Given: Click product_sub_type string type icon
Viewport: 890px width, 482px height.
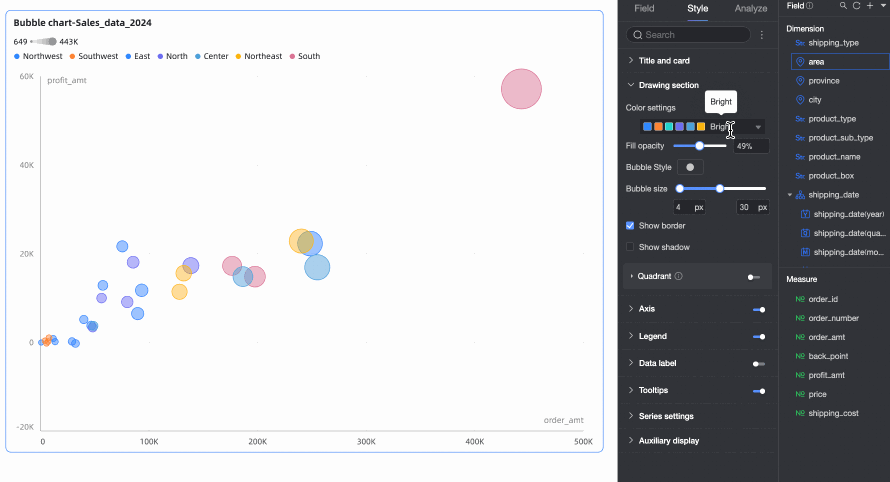Looking at the screenshot, I should [x=800, y=138].
